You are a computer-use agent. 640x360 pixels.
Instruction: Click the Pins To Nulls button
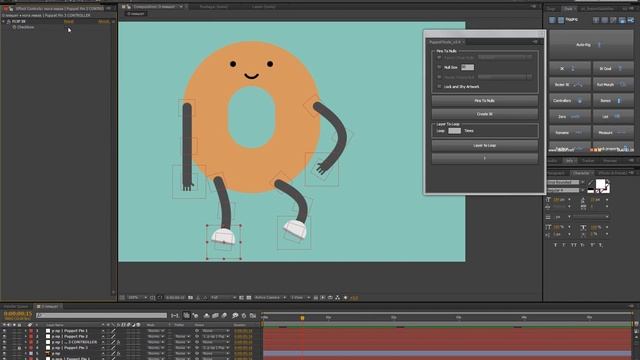484,100
